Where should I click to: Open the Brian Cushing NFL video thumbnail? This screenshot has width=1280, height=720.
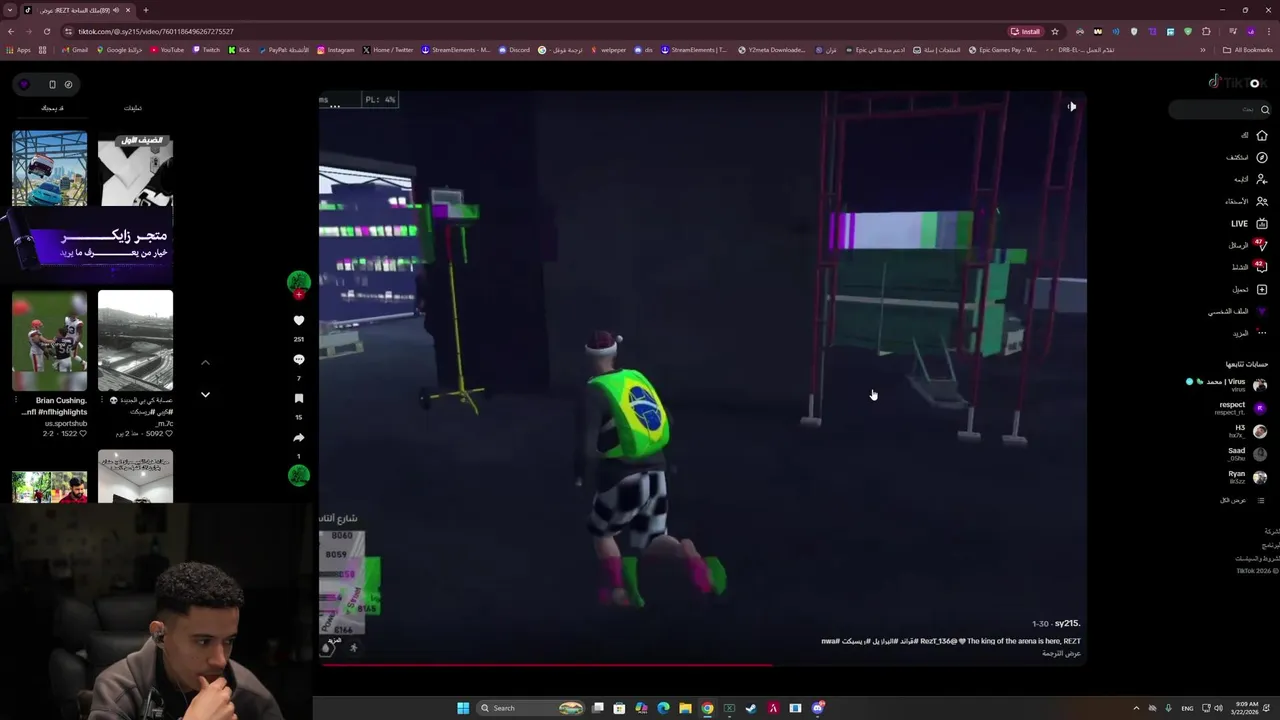(49, 341)
